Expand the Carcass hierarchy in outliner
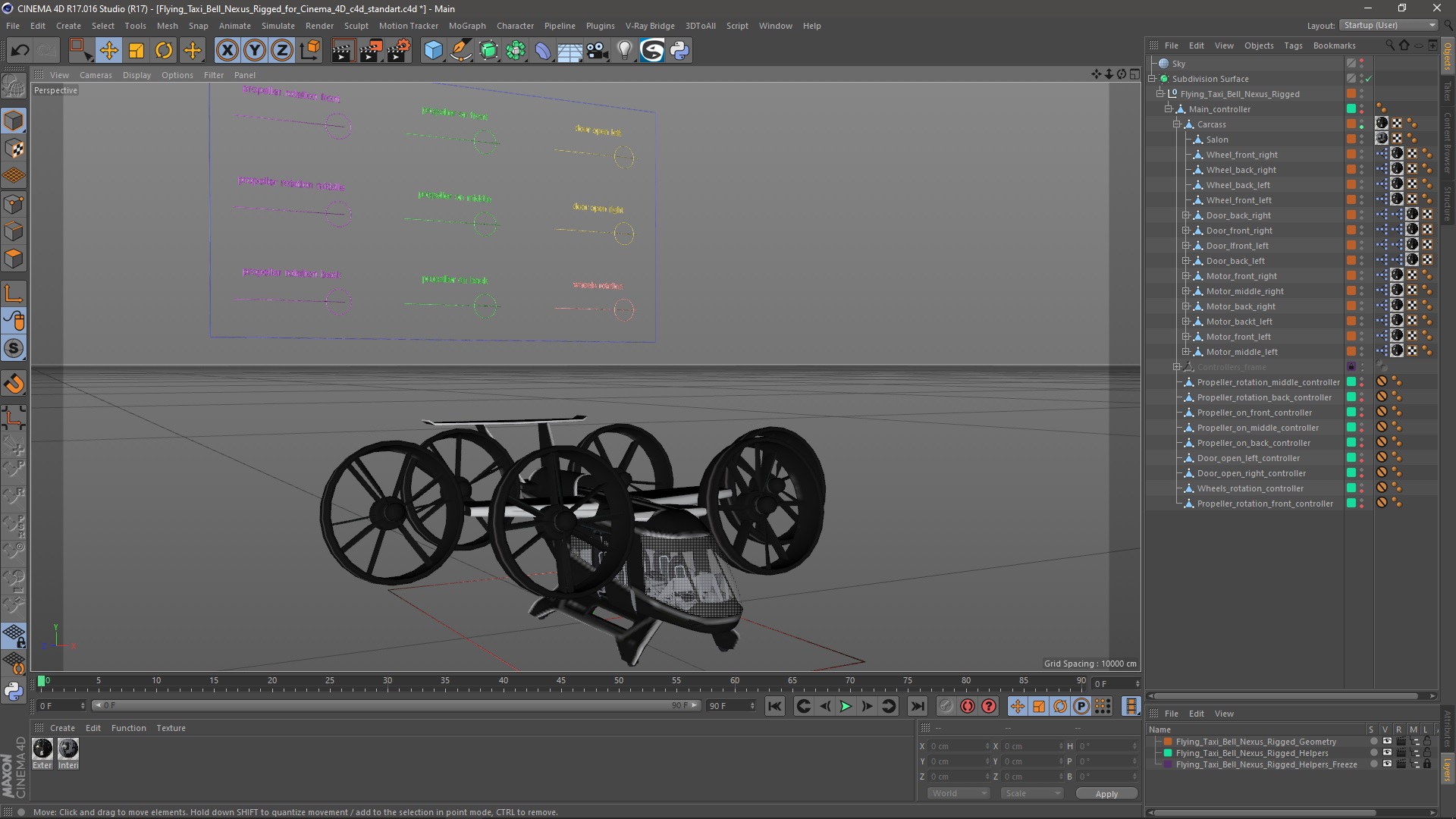 point(1177,123)
